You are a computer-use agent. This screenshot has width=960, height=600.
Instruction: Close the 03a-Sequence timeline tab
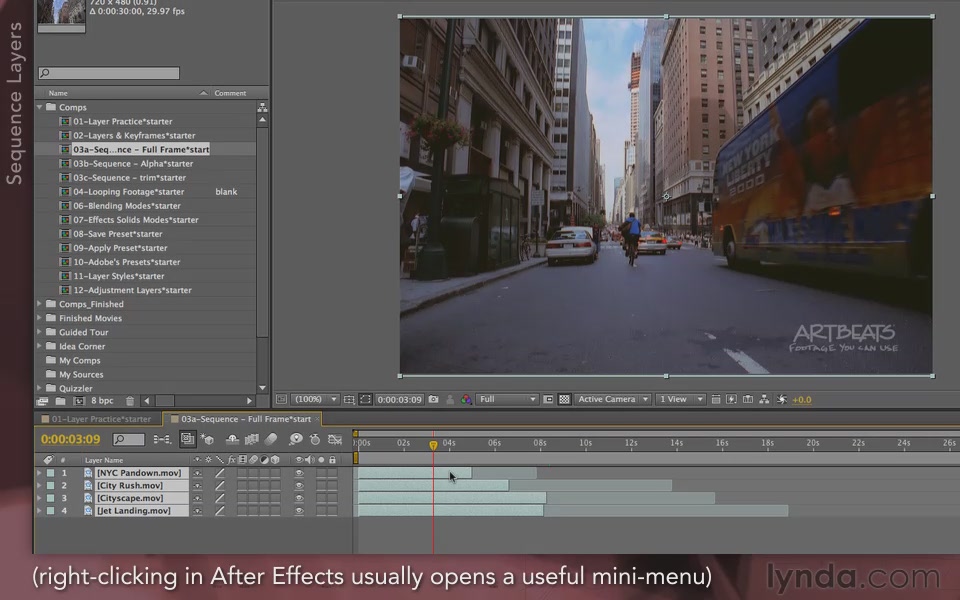click(x=317, y=419)
